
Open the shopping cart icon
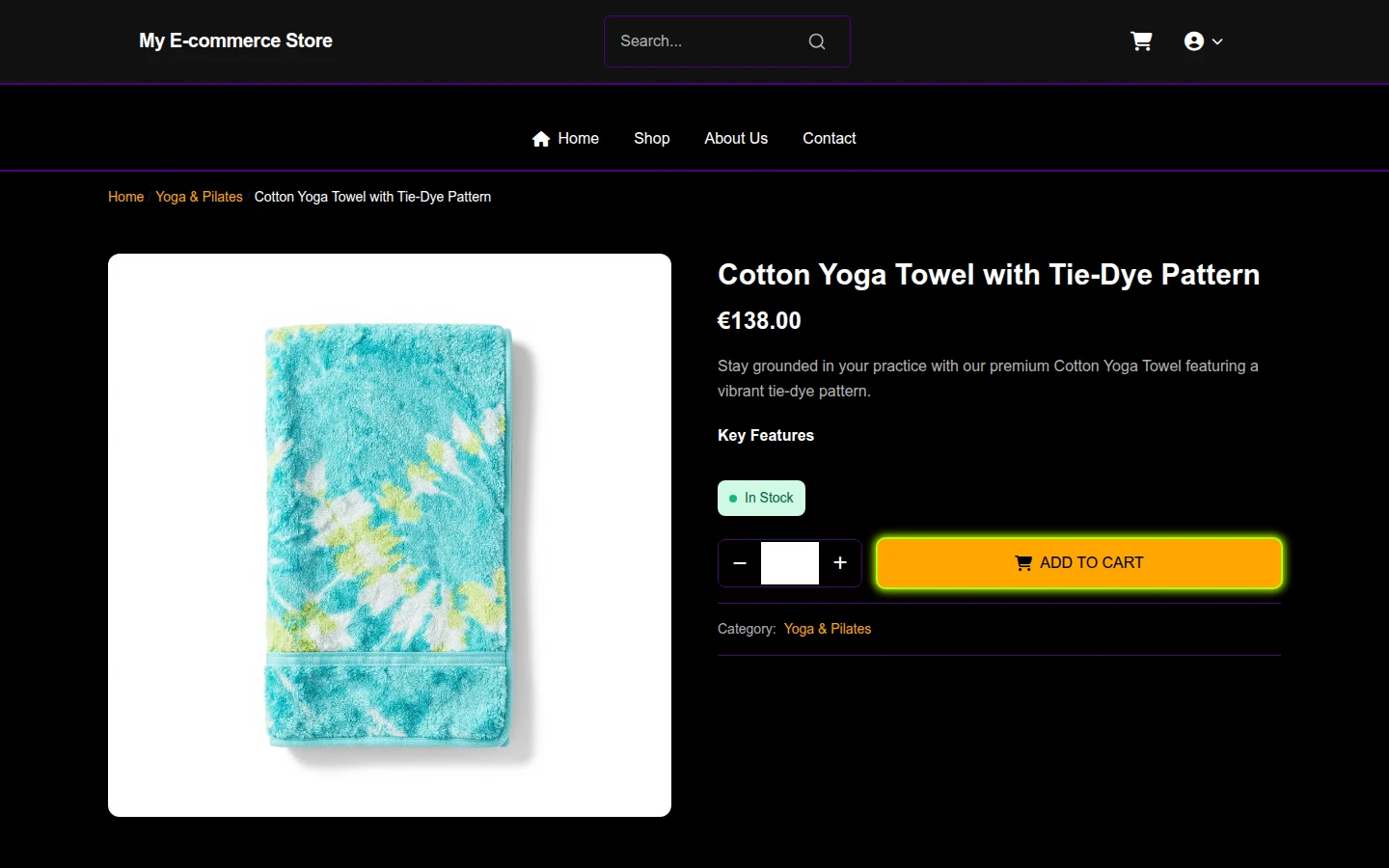pyautogui.click(x=1141, y=41)
